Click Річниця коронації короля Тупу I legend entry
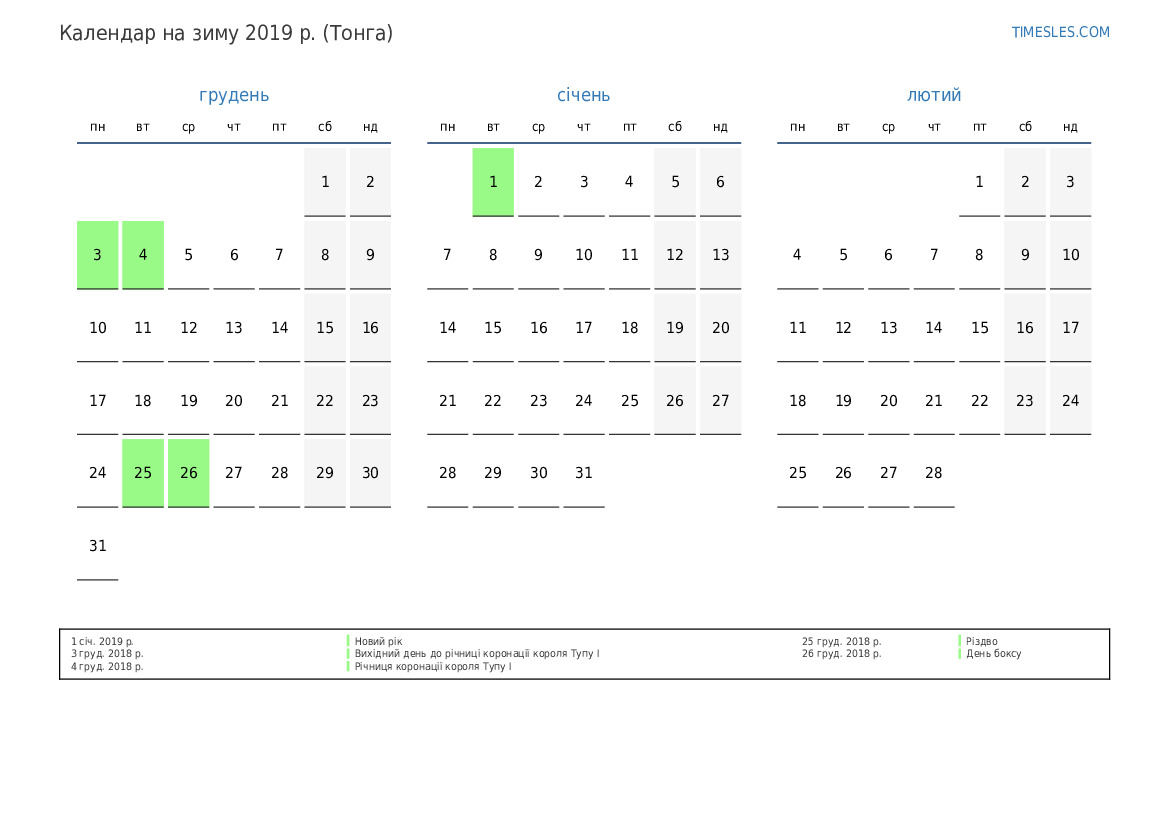This screenshot has height=827, width=1169. [x=432, y=667]
